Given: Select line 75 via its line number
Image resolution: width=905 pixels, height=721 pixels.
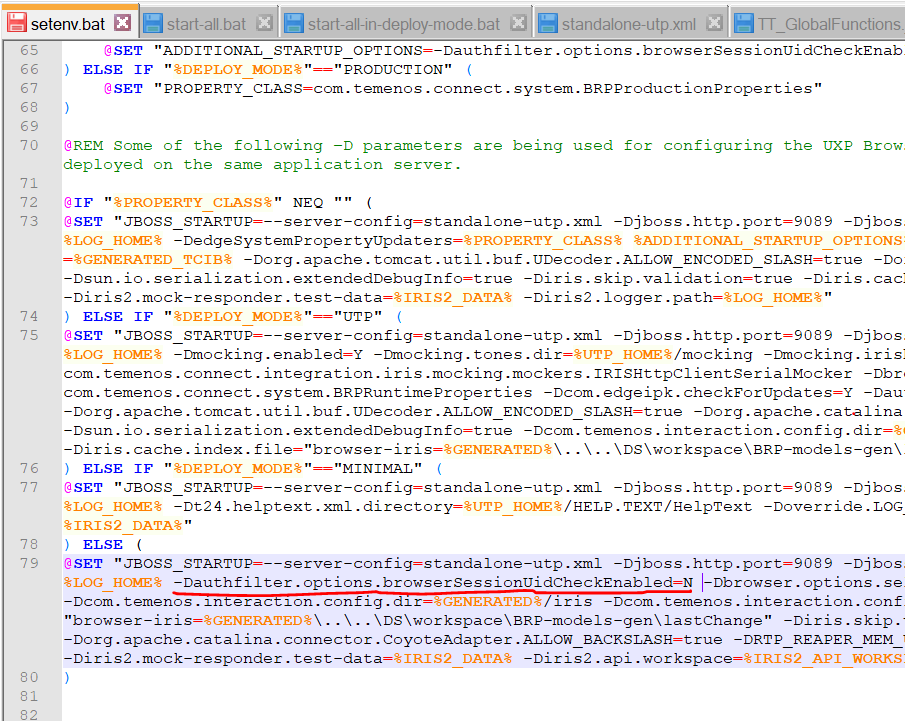Looking at the screenshot, I should coord(29,336).
